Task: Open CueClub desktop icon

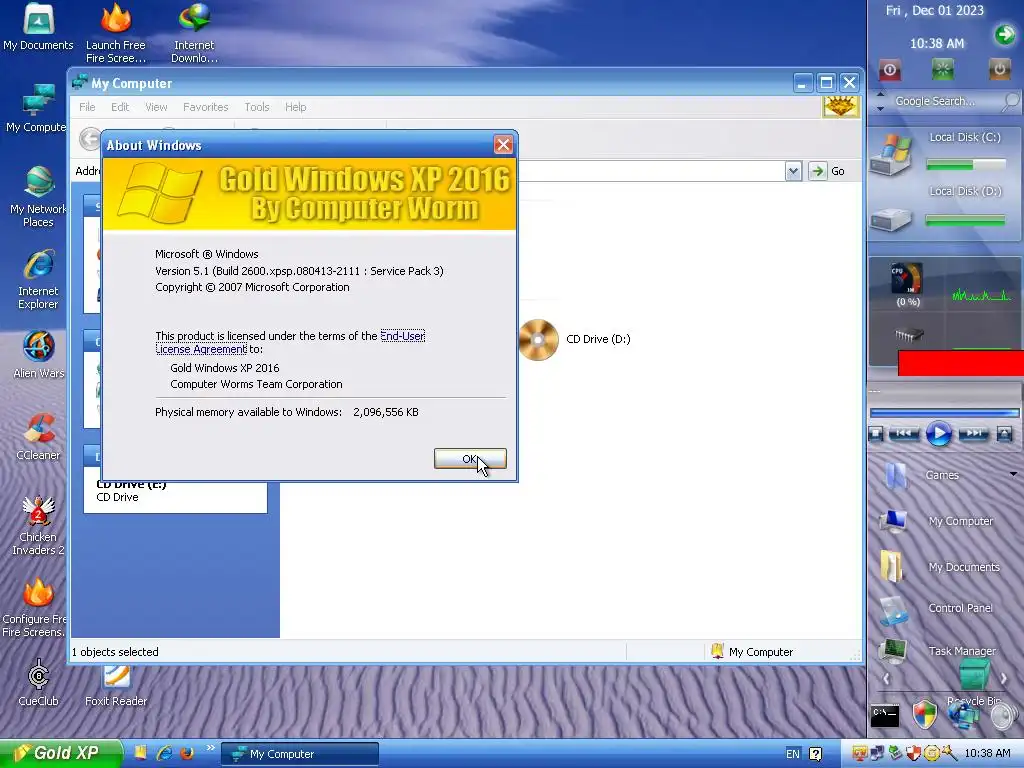Action: [38, 682]
